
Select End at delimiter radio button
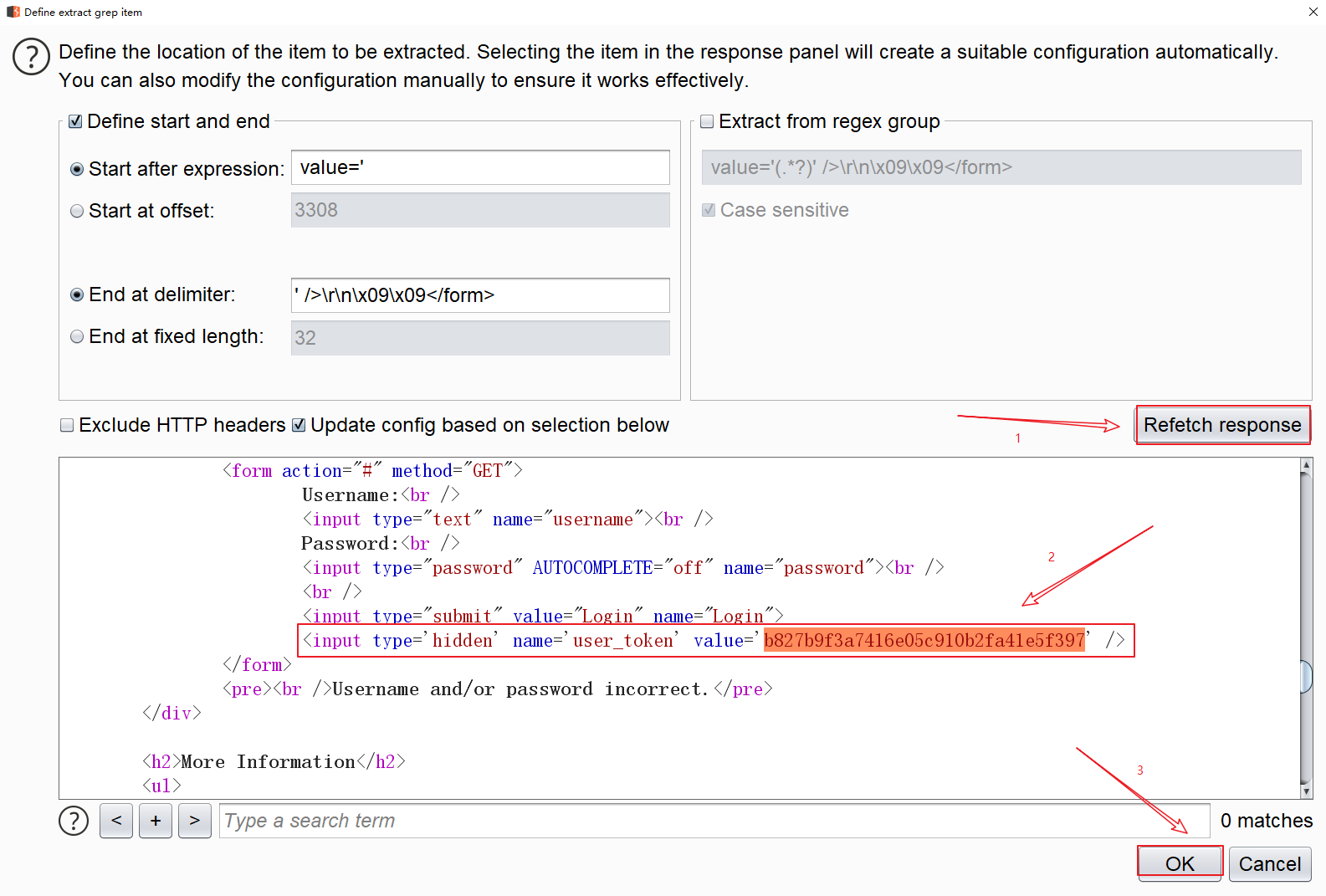click(x=77, y=295)
